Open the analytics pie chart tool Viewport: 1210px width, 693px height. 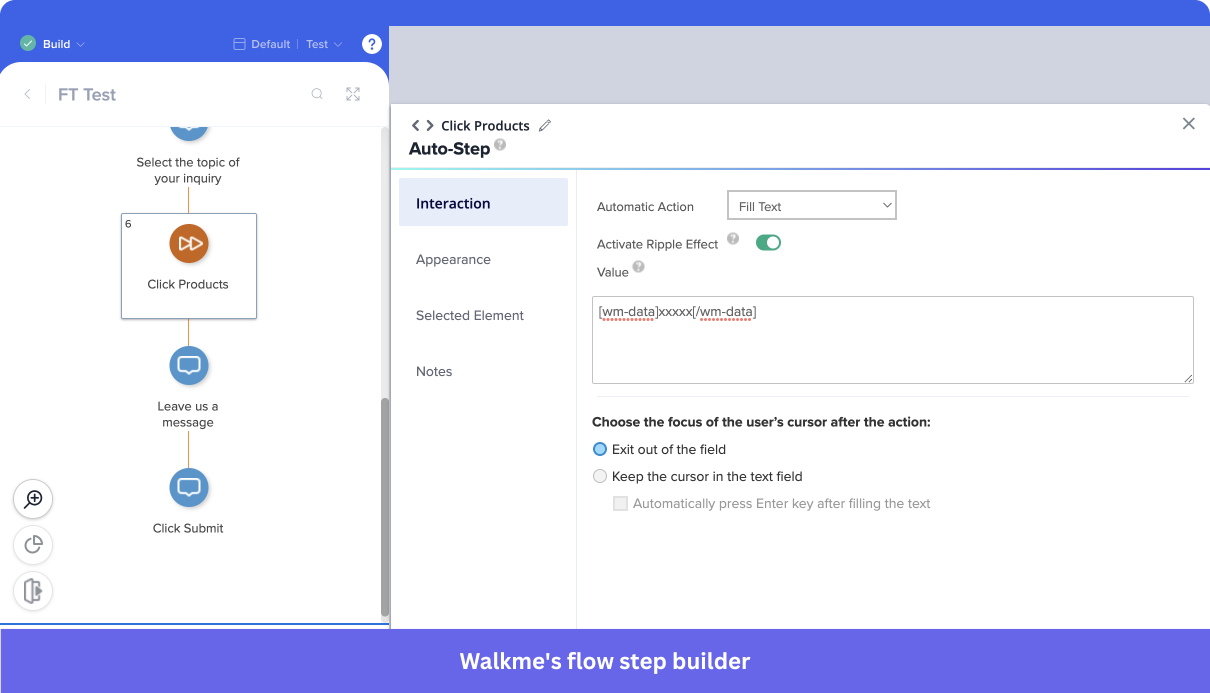point(33,545)
